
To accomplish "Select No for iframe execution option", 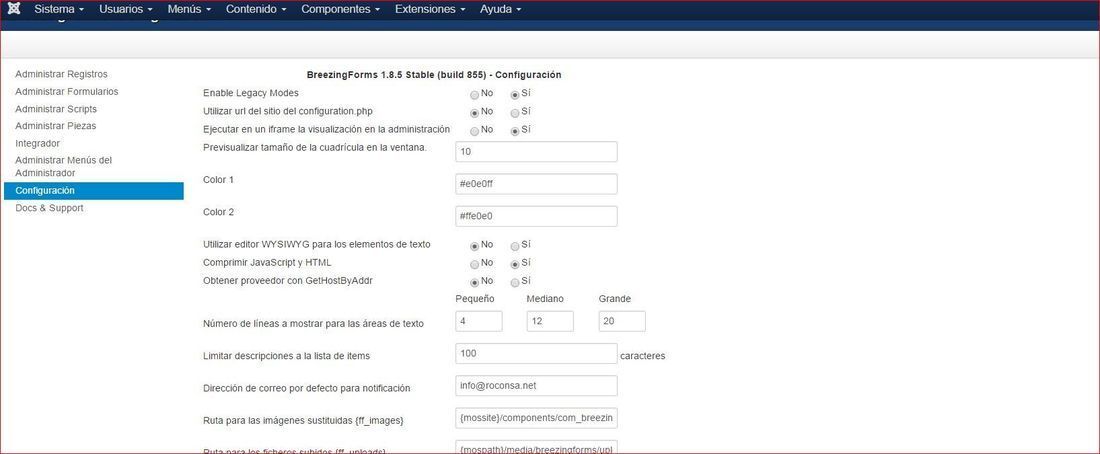I will [x=475, y=131].
